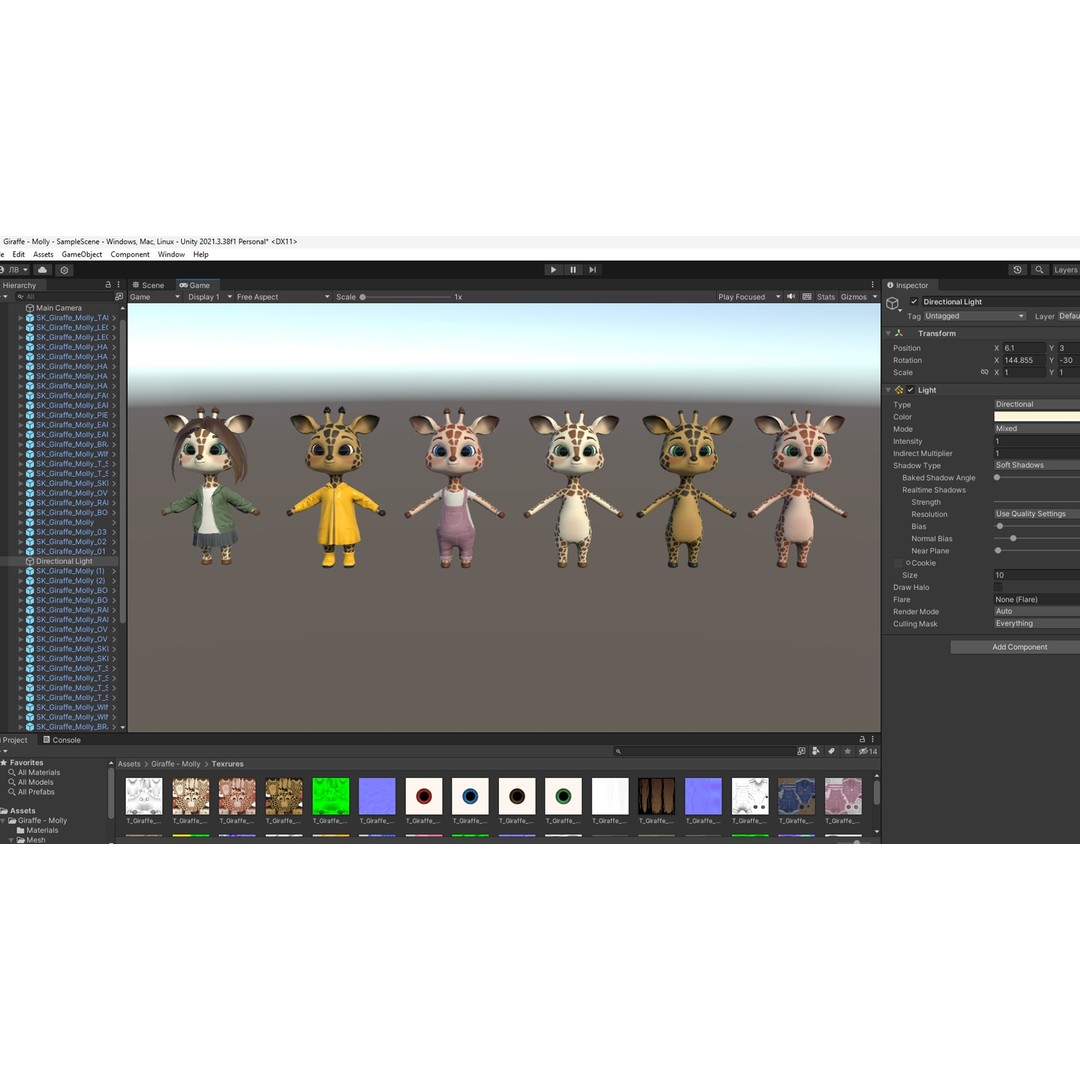The height and width of the screenshot is (1080, 1080).
Task: Select the green texture thumbnail in the Project panel
Action: point(330,795)
